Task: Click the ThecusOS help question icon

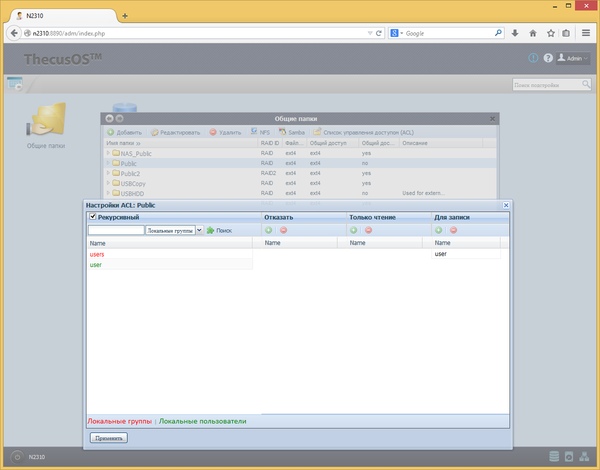Action: click(x=549, y=58)
